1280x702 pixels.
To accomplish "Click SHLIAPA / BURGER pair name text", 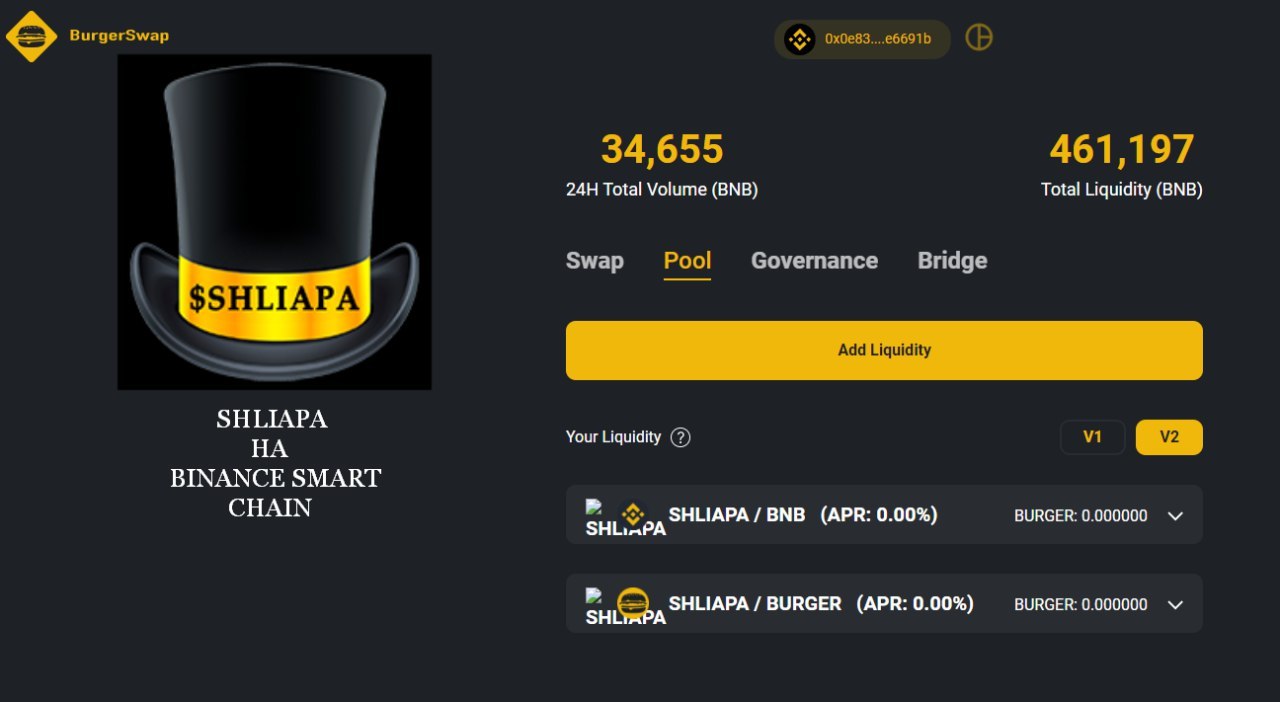I will 755,603.
